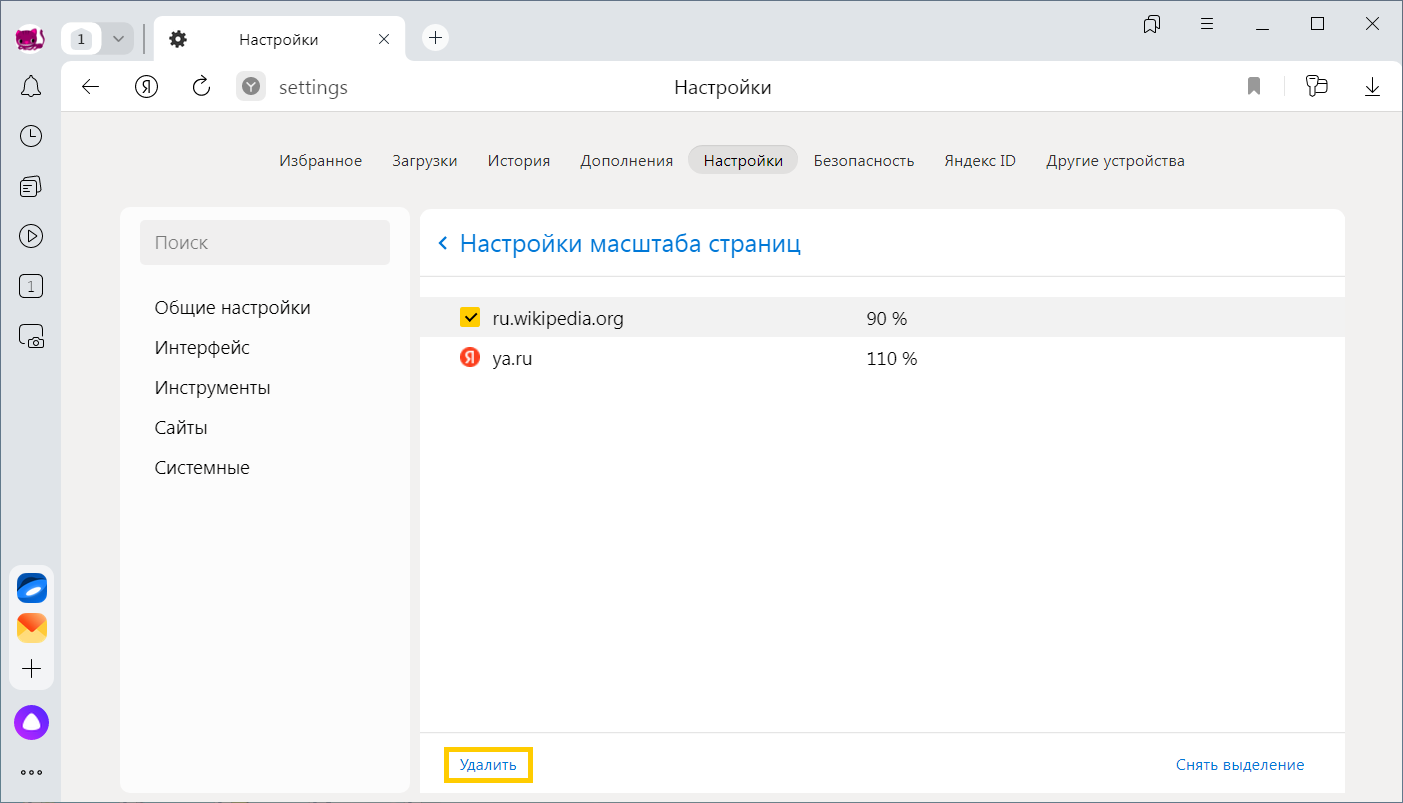Open the Яндекс ID tab

pos(980,160)
